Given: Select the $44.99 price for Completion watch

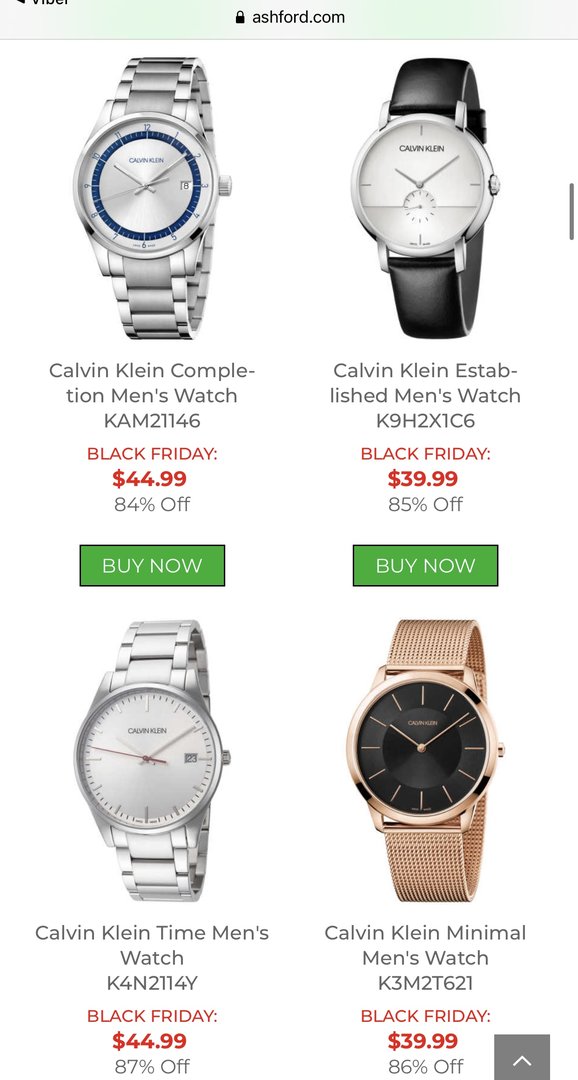Looking at the screenshot, I should (x=149, y=478).
